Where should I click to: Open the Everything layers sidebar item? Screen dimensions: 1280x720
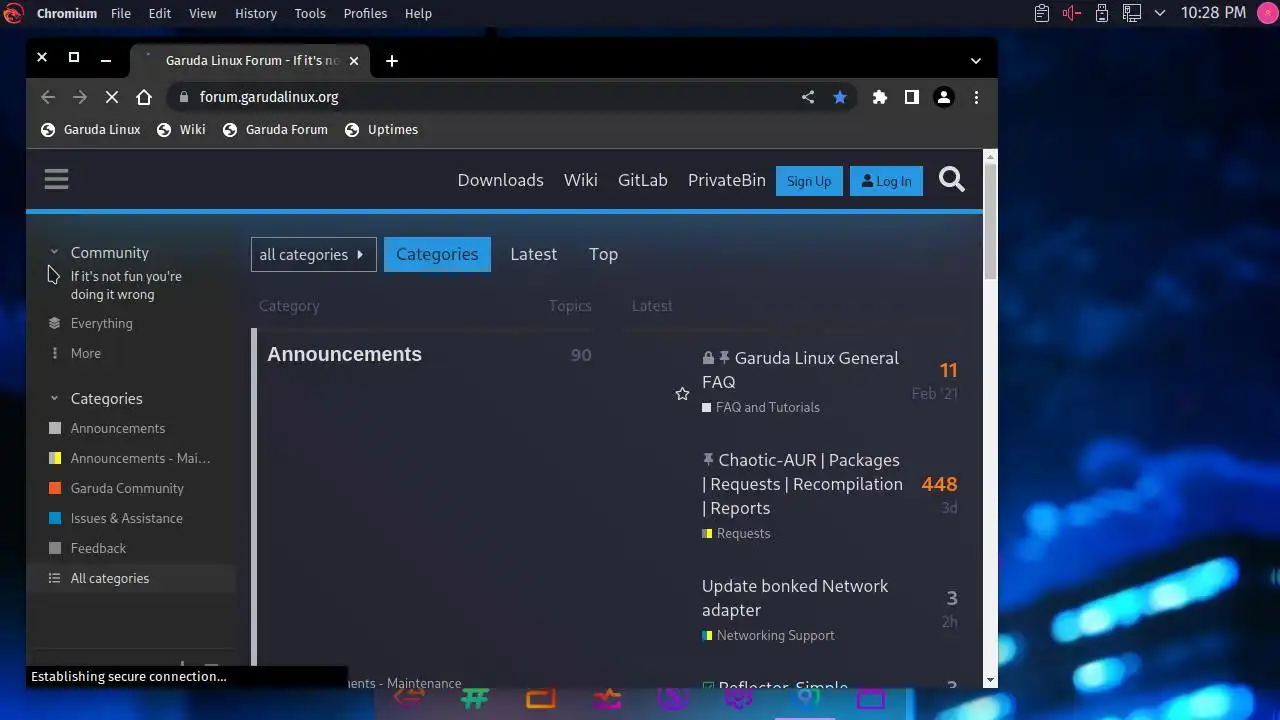coord(101,323)
